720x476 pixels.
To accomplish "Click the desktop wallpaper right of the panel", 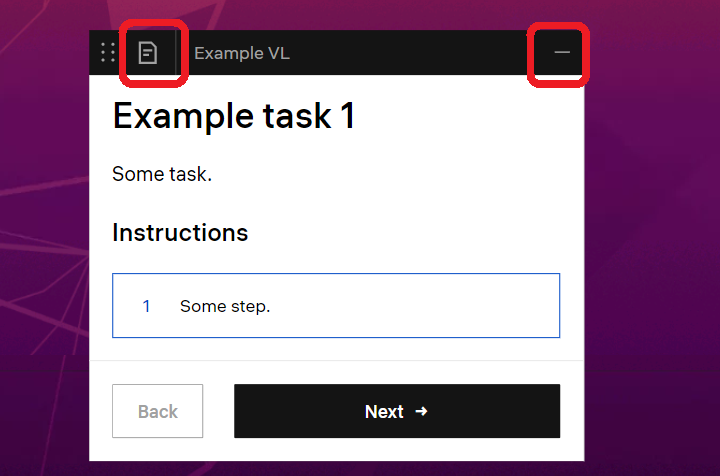I will click(652, 250).
